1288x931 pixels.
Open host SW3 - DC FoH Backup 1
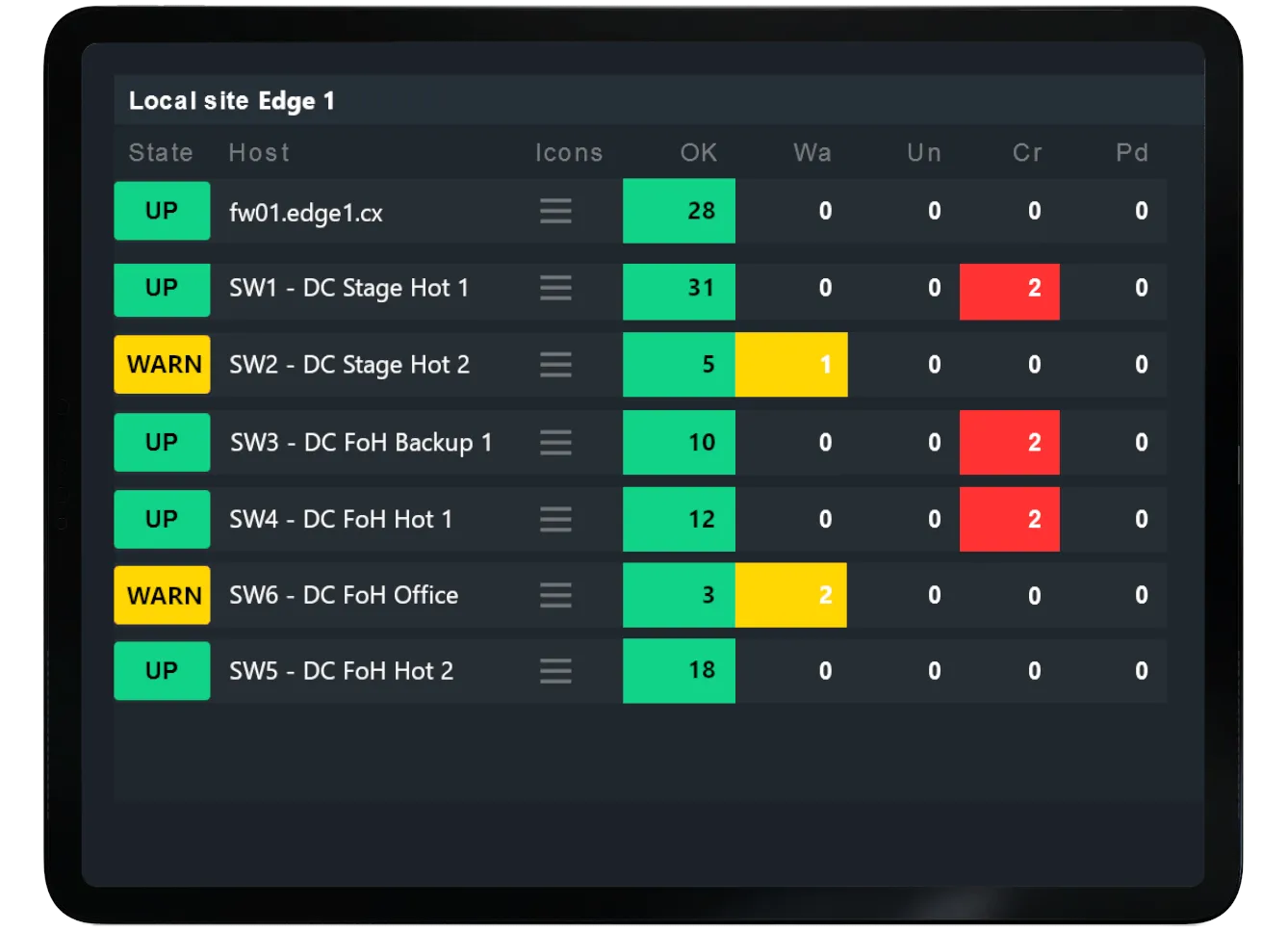(360, 442)
